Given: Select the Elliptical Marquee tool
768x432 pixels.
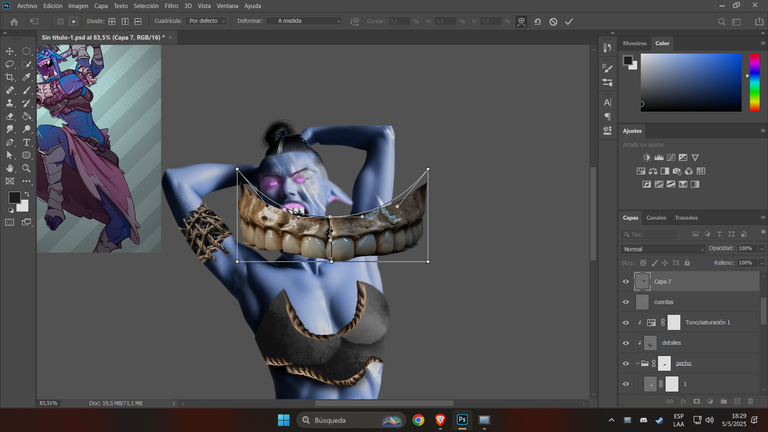Looking at the screenshot, I should (26, 51).
